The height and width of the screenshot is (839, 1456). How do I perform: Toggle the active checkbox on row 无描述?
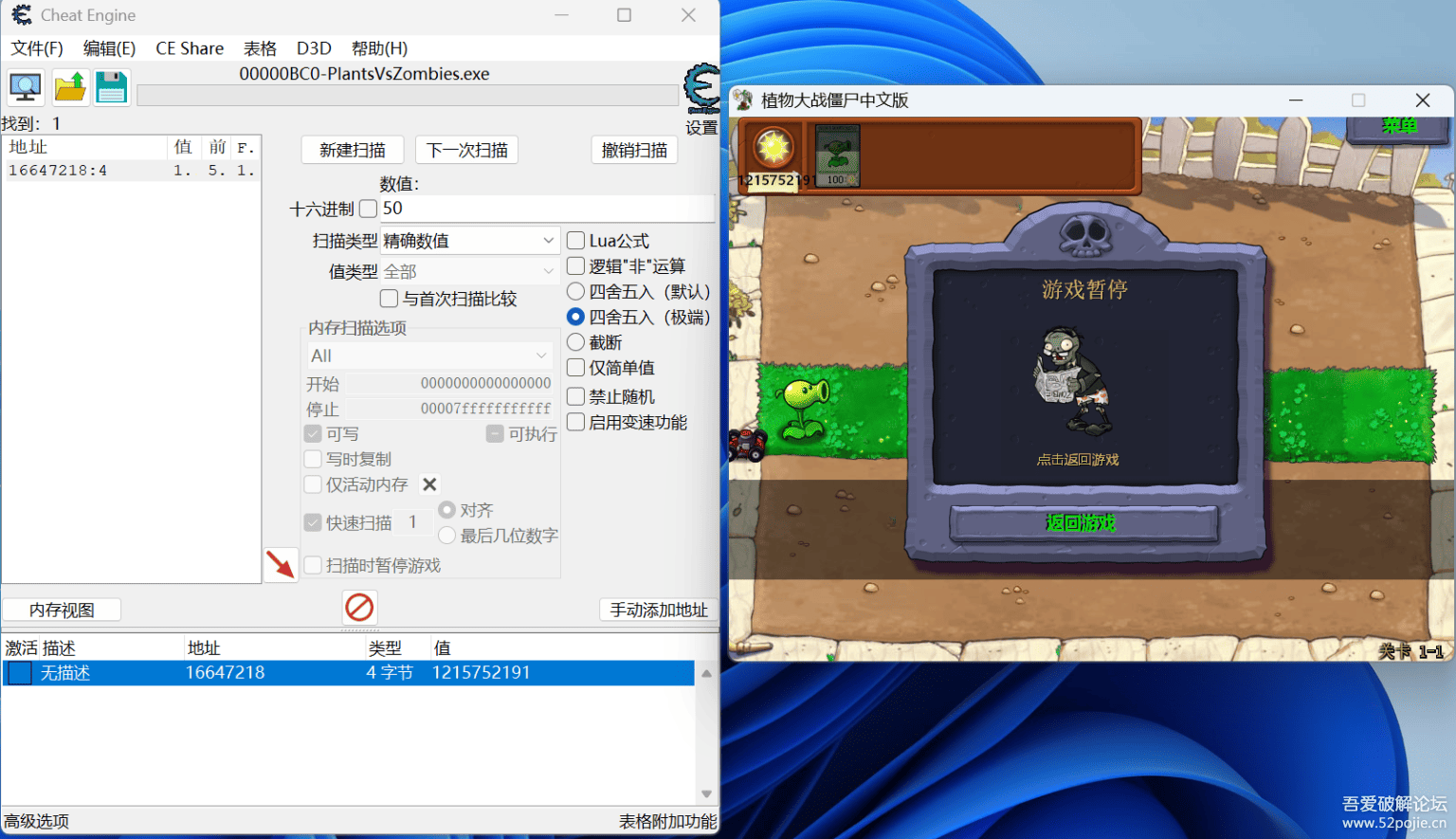pos(20,673)
